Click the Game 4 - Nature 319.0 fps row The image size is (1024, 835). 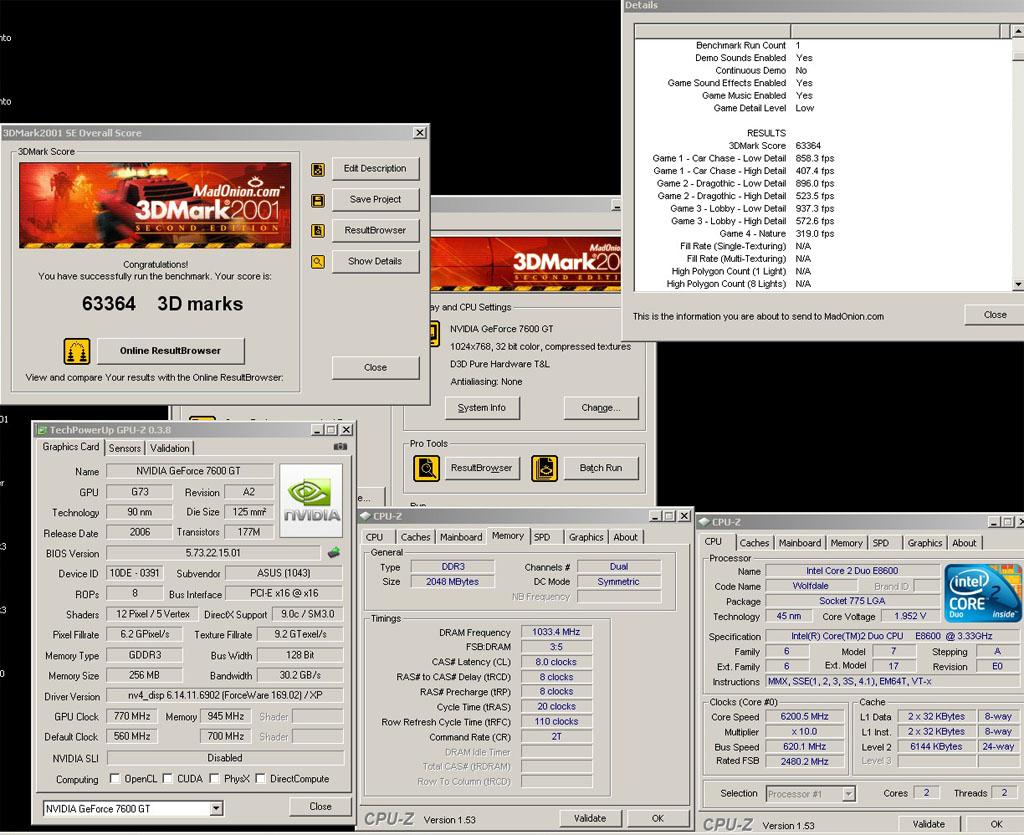tap(776, 234)
